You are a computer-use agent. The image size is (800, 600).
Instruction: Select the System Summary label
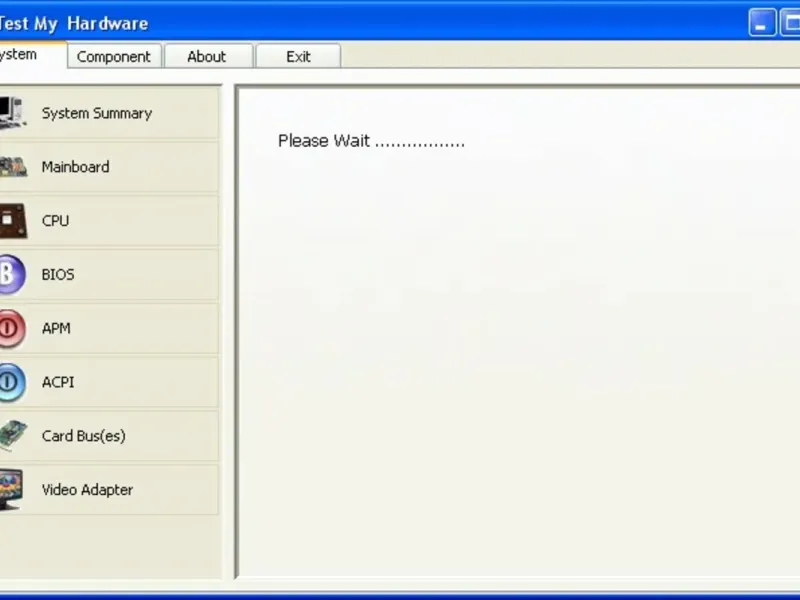97,113
